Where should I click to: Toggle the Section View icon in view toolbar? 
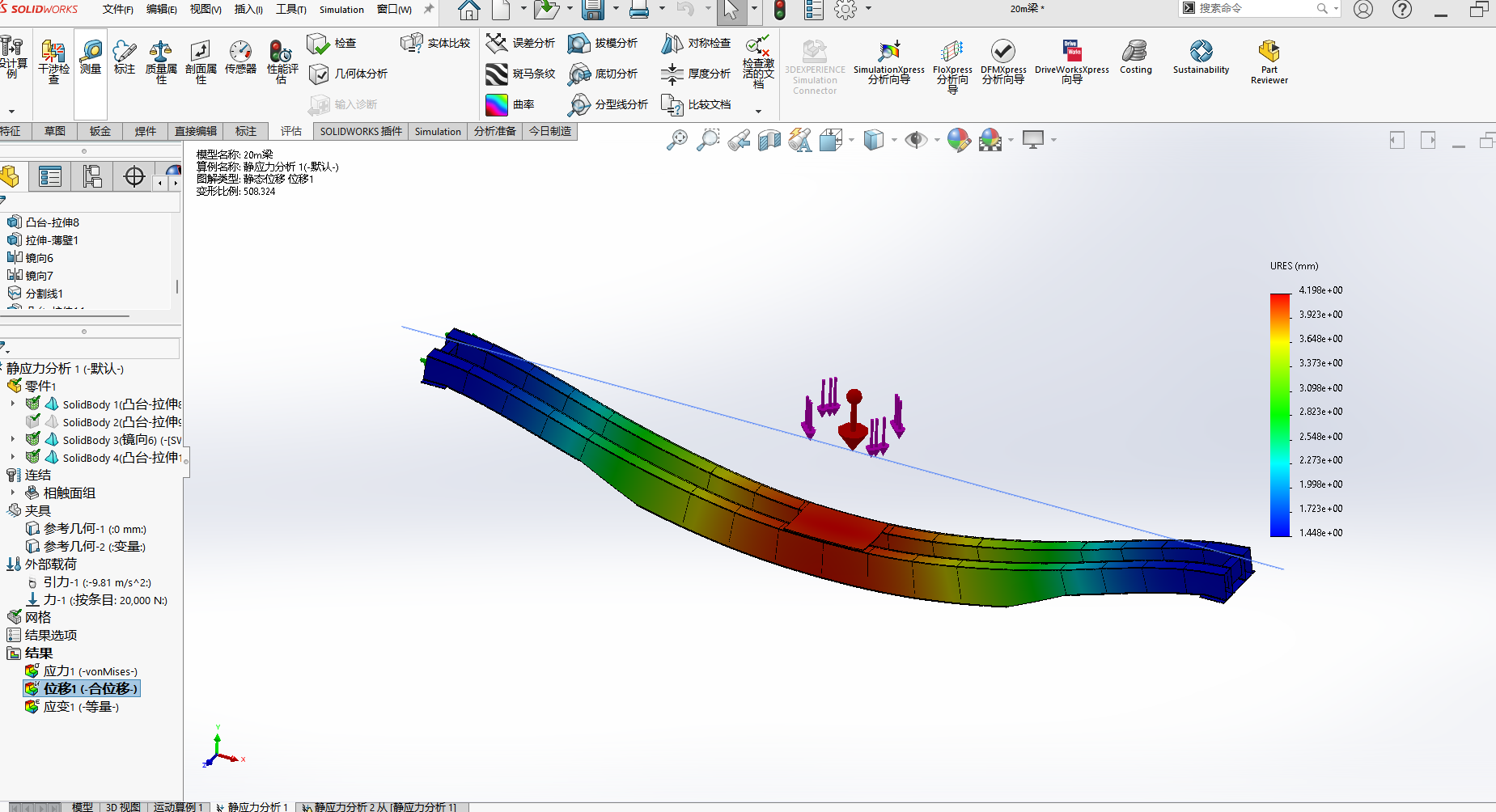[x=769, y=141]
